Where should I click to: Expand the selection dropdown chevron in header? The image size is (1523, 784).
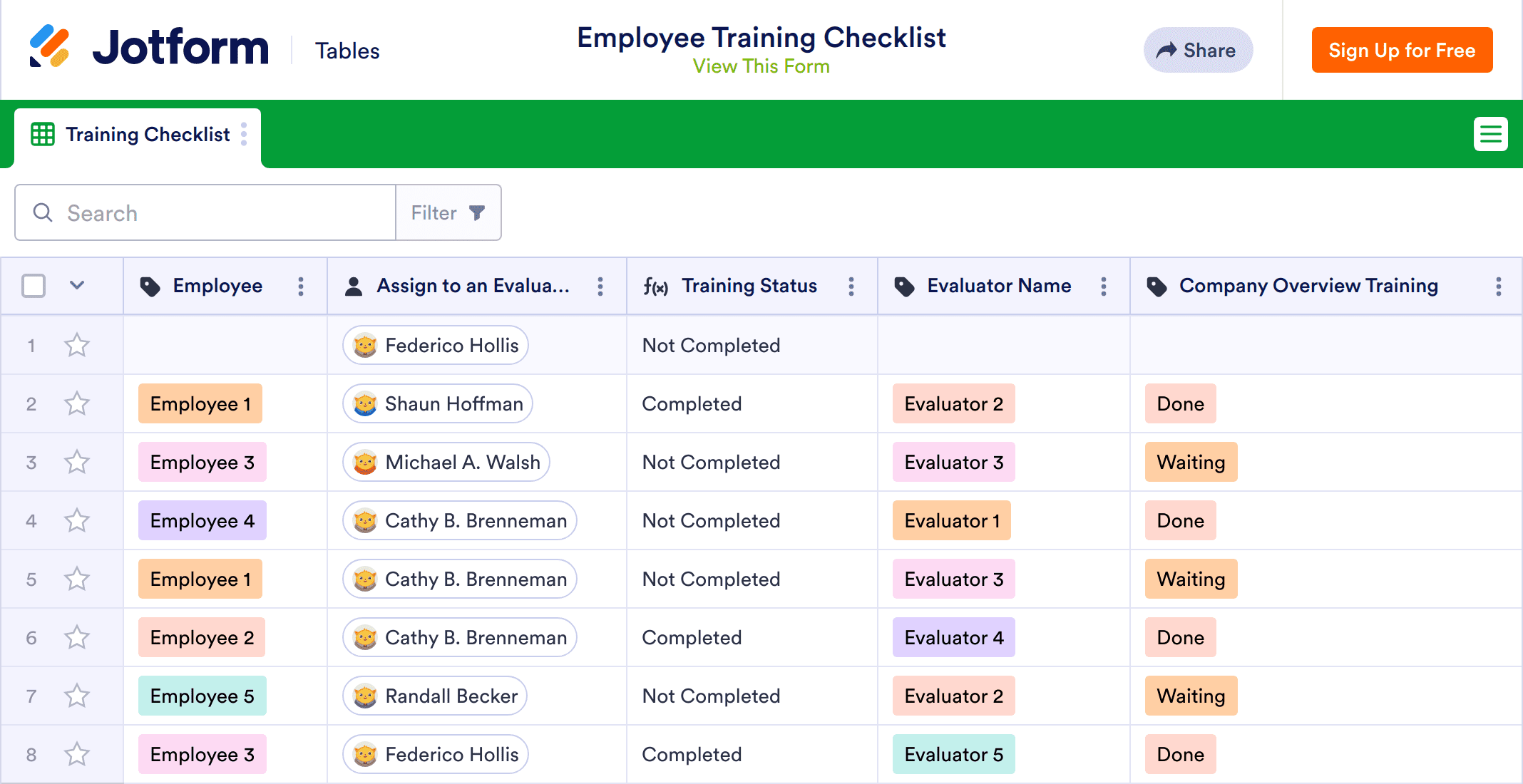tap(77, 286)
